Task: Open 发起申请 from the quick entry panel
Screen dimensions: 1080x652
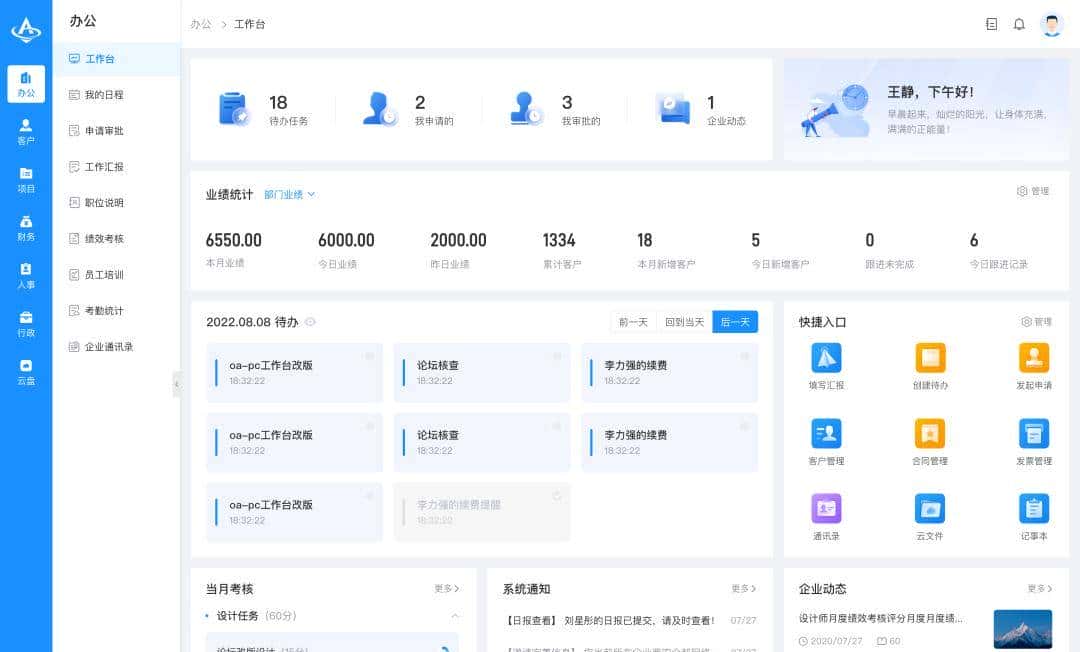Action: point(1033,360)
